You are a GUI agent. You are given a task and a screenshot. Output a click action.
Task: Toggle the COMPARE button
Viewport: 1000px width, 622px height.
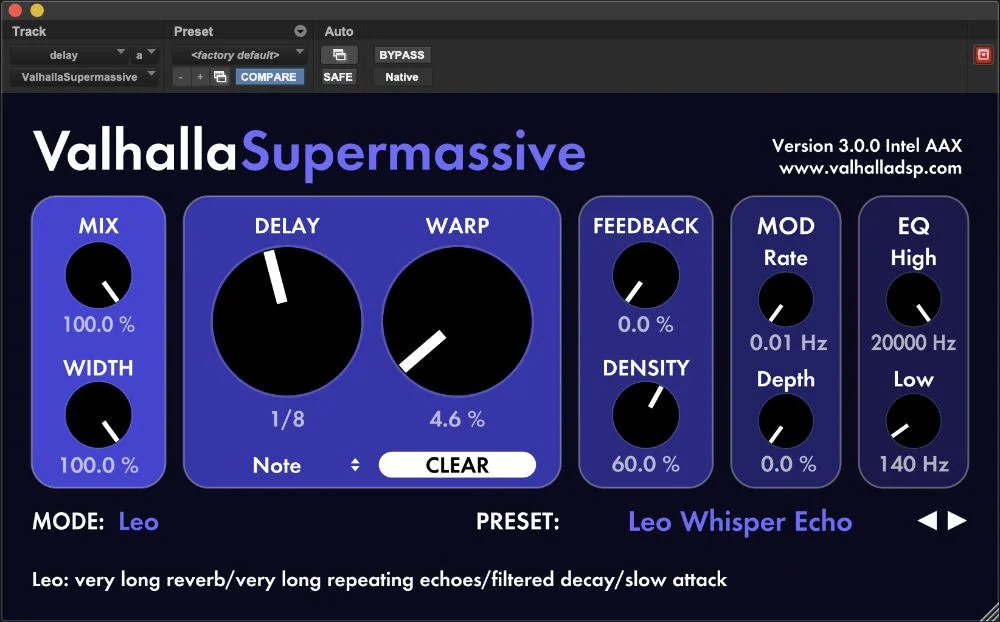coord(268,77)
